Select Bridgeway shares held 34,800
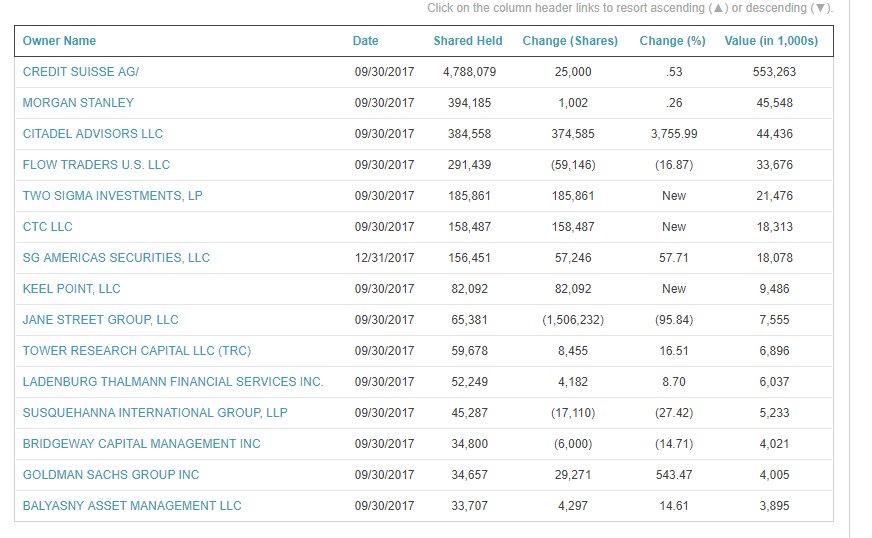 (x=469, y=444)
